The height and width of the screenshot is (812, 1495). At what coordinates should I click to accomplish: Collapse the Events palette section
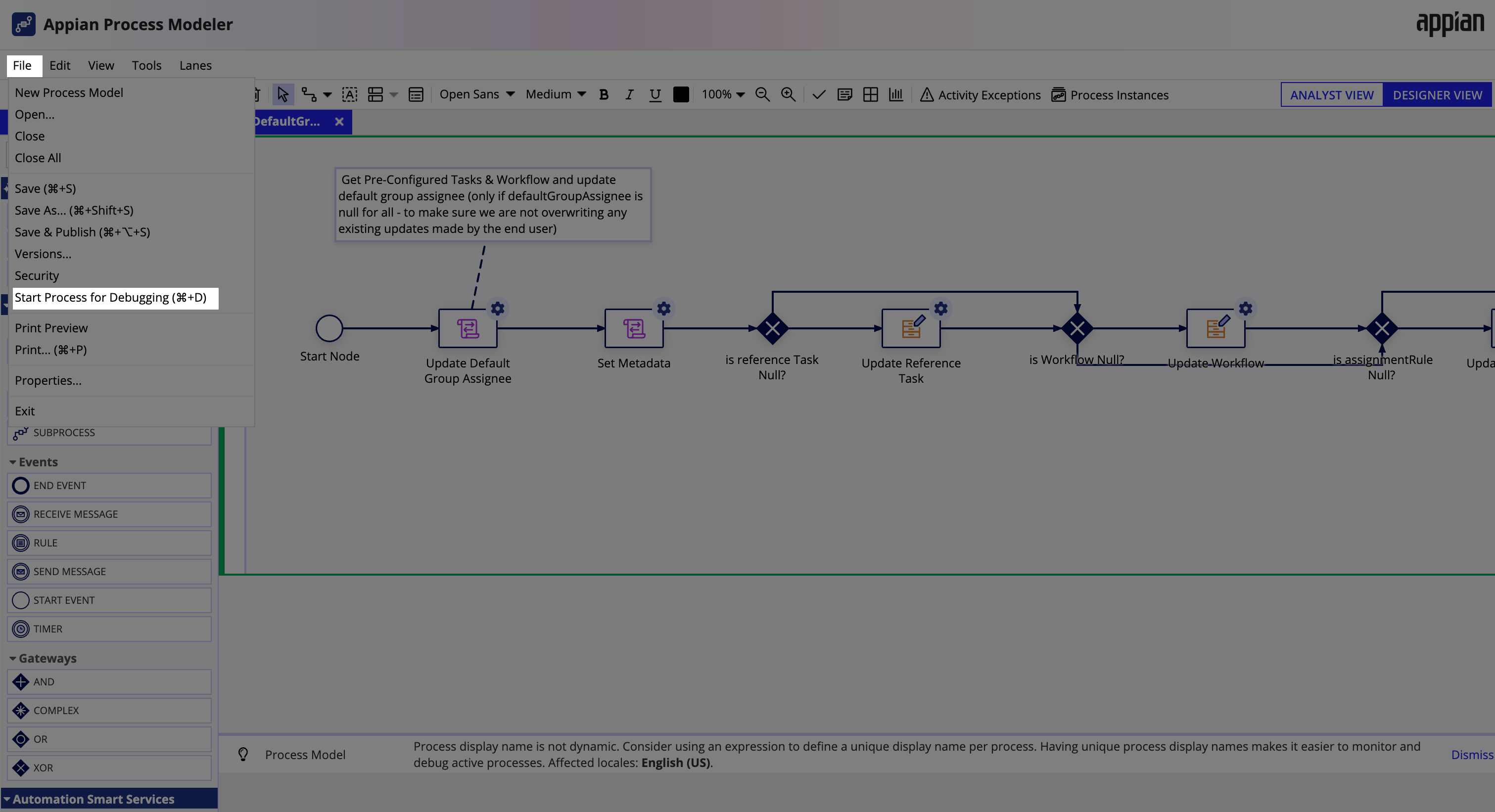coord(13,462)
